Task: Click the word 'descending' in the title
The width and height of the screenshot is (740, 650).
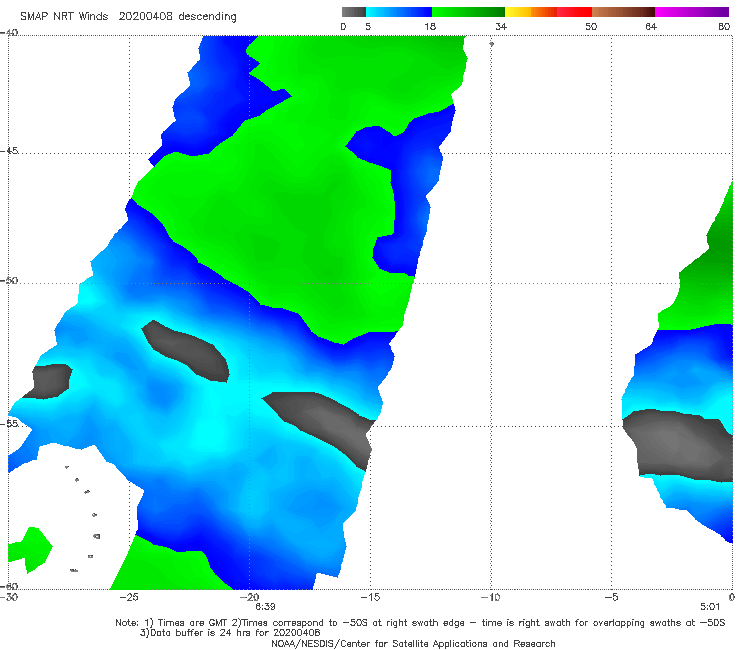Action: pyautogui.click(x=208, y=17)
